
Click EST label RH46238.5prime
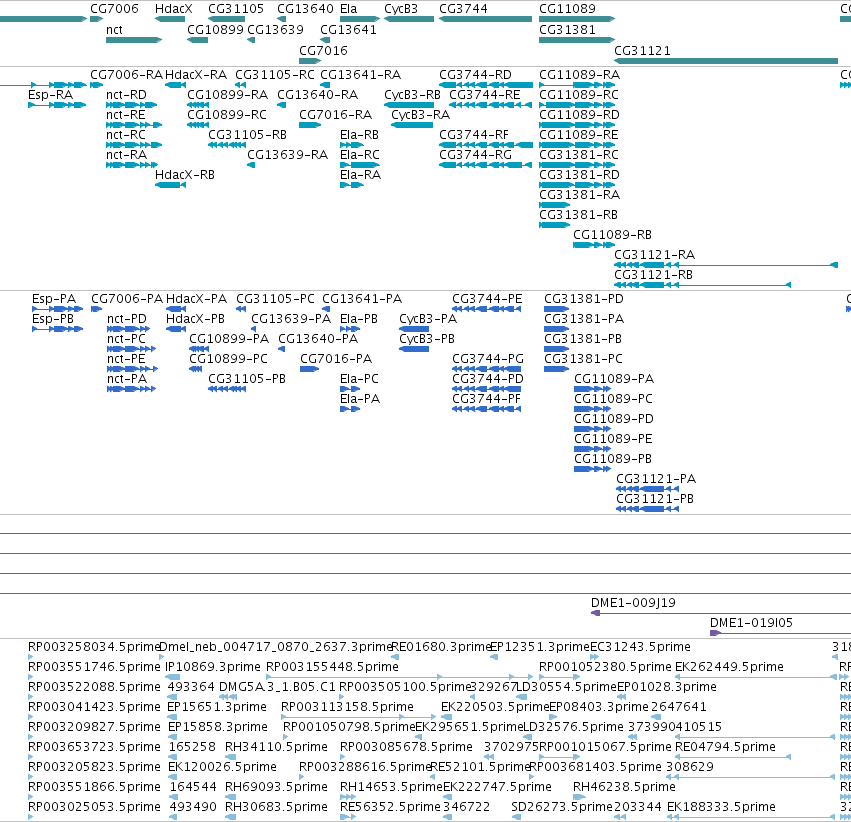tap(624, 786)
